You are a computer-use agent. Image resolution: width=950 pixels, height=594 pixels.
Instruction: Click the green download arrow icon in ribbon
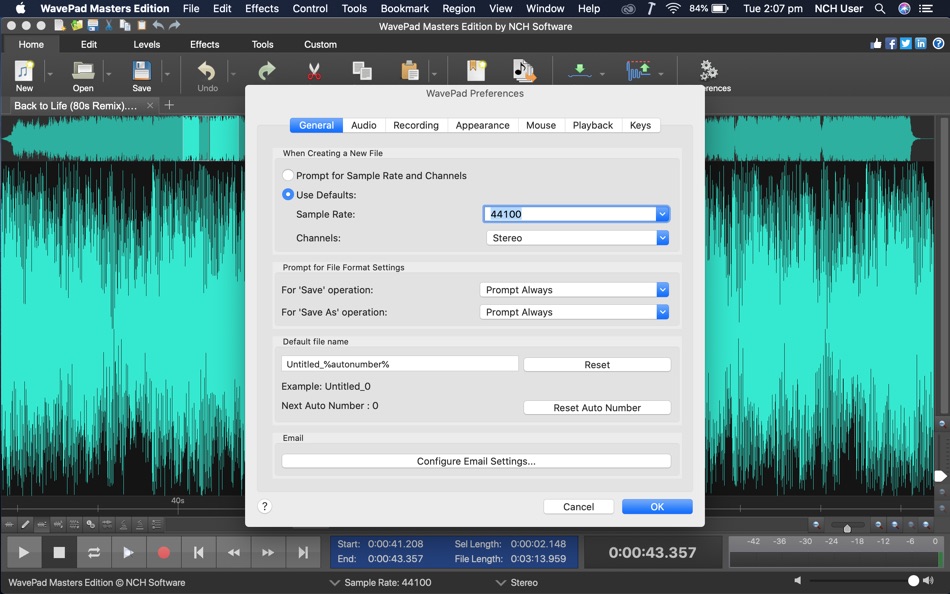pyautogui.click(x=580, y=71)
